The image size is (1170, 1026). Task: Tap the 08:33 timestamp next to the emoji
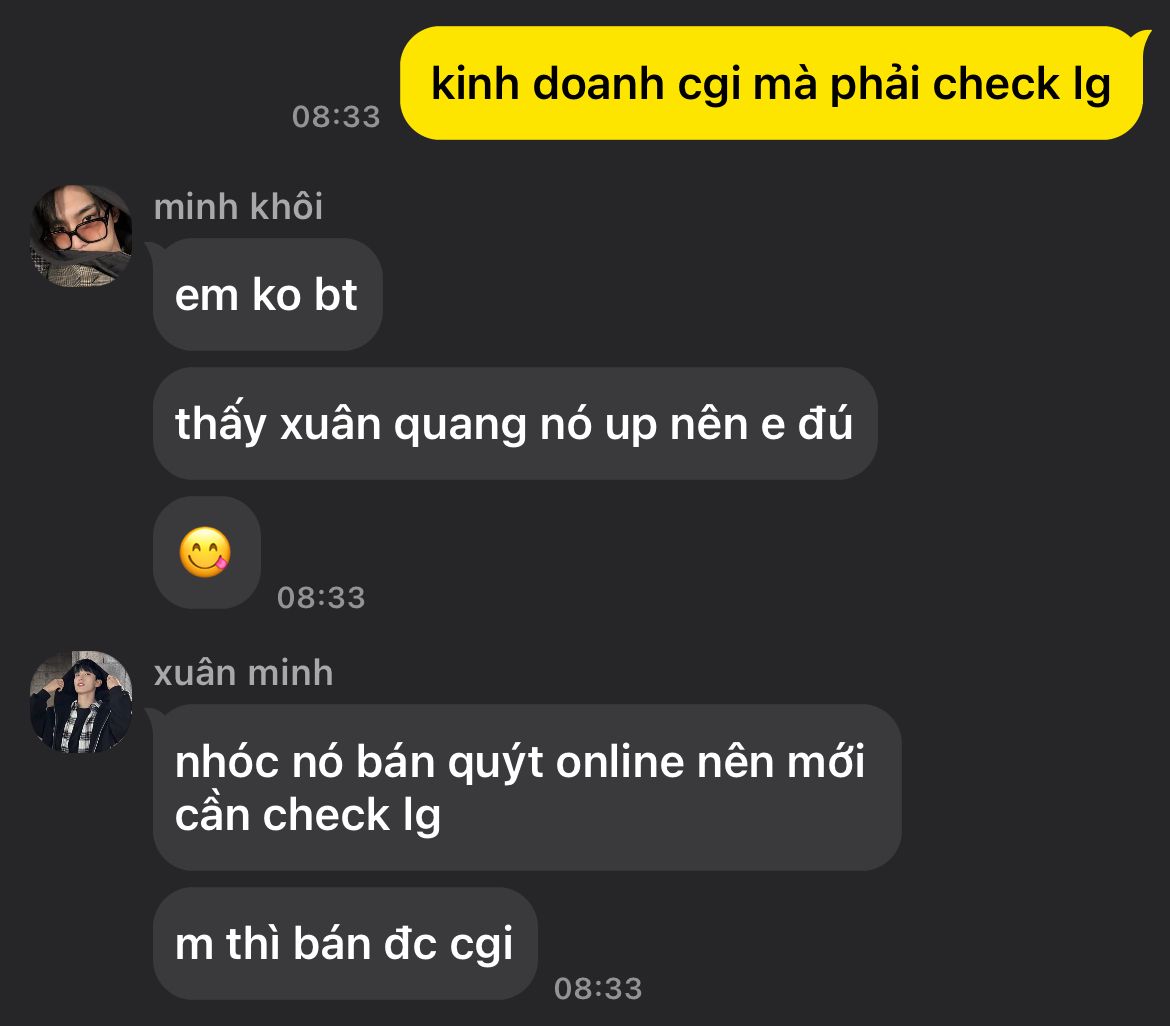tap(322, 597)
